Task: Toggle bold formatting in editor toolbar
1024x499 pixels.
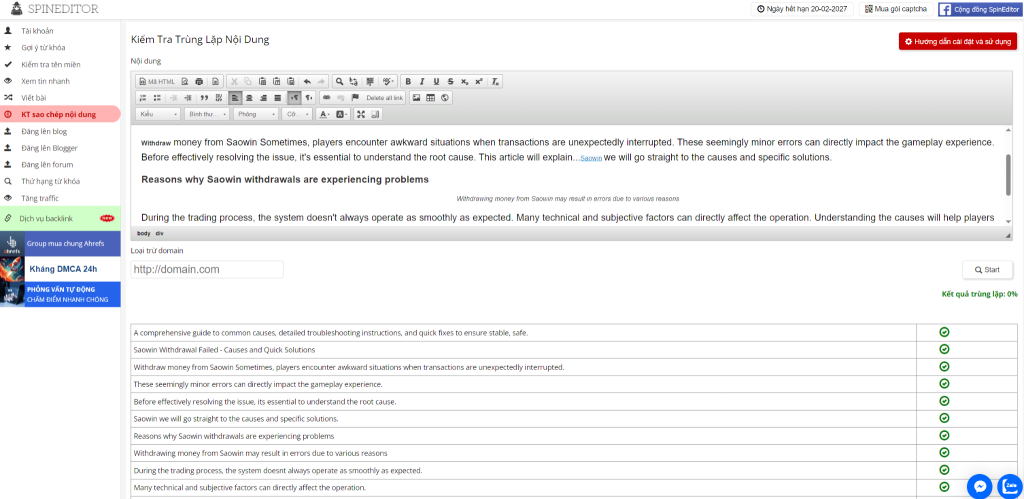Action: [408, 81]
